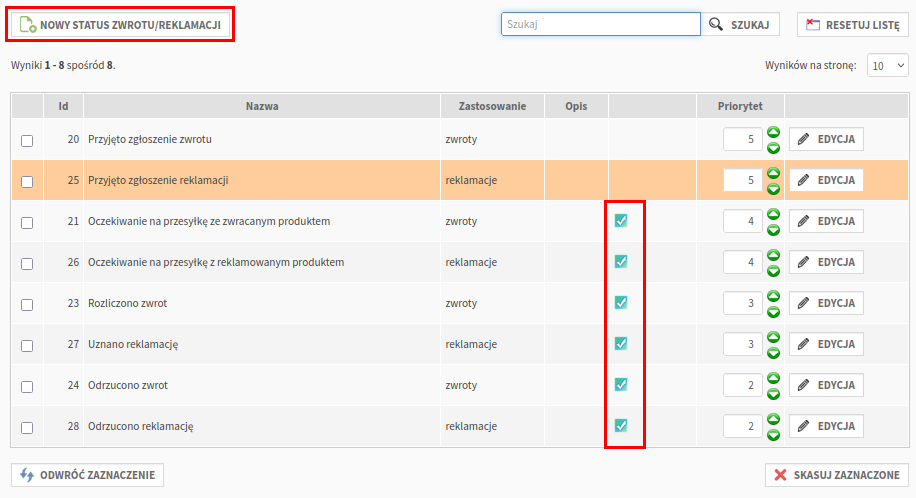Viewport: 916px width, 498px height.
Task: Select row 'Oczekiwanie na przesyłkę ze zwracanym produktem' checkbox
Action: (27, 223)
